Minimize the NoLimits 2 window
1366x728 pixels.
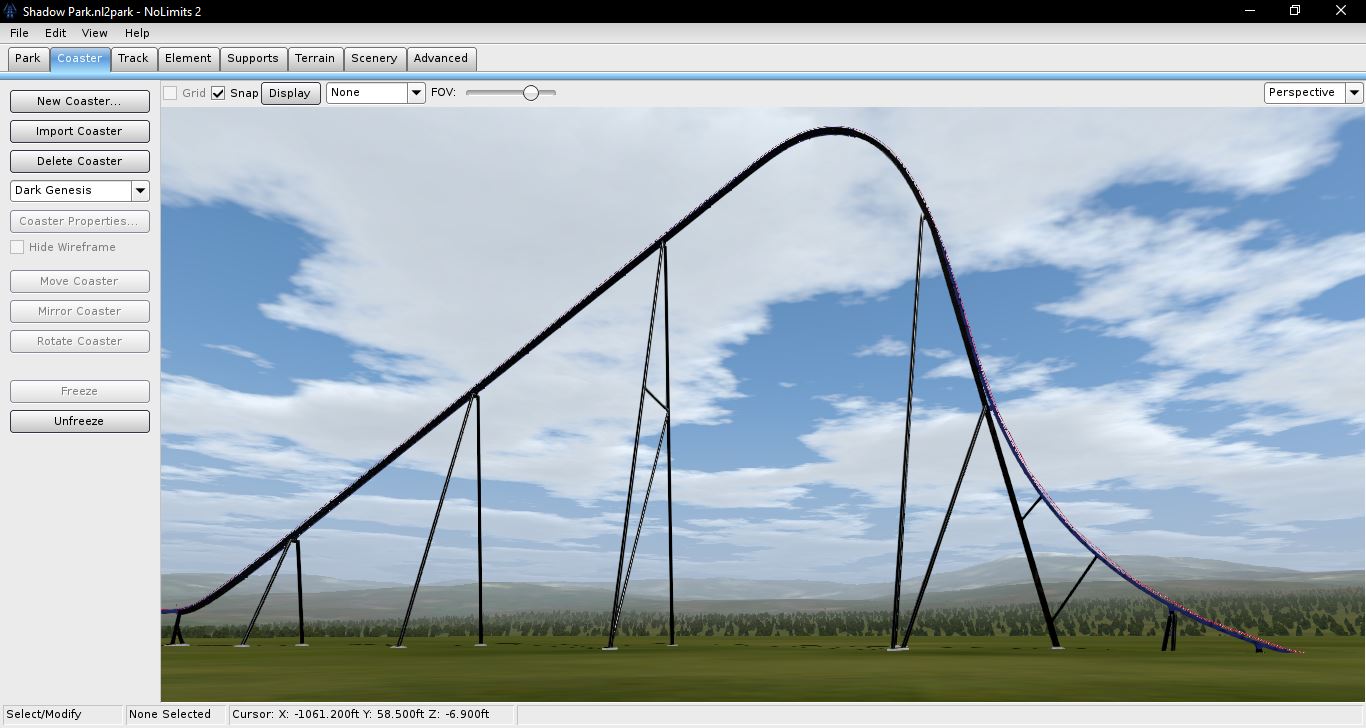(x=1250, y=11)
